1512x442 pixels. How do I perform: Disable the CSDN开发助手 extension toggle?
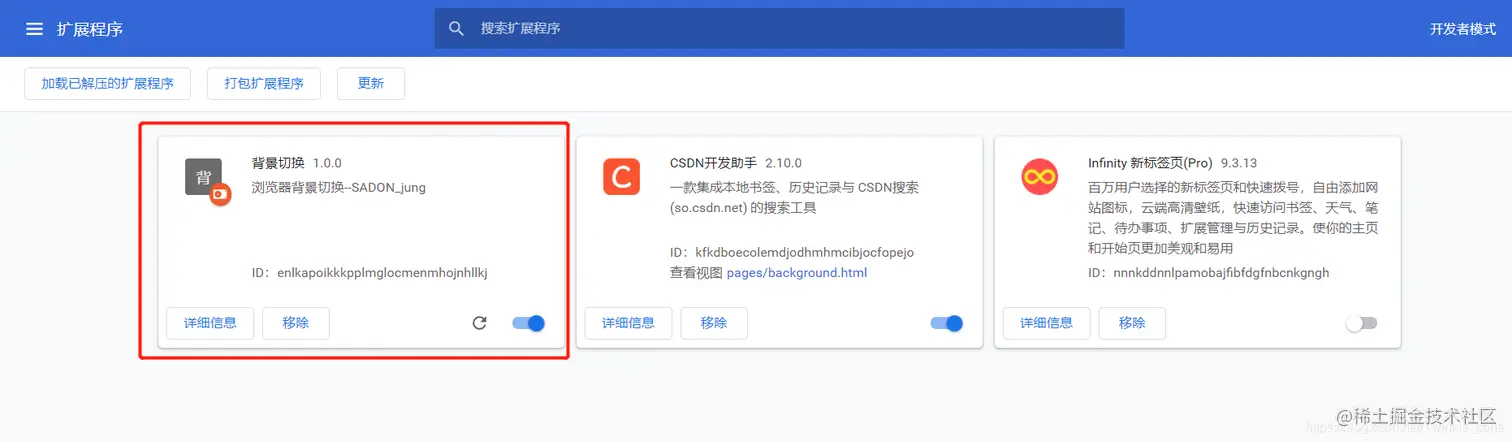946,323
